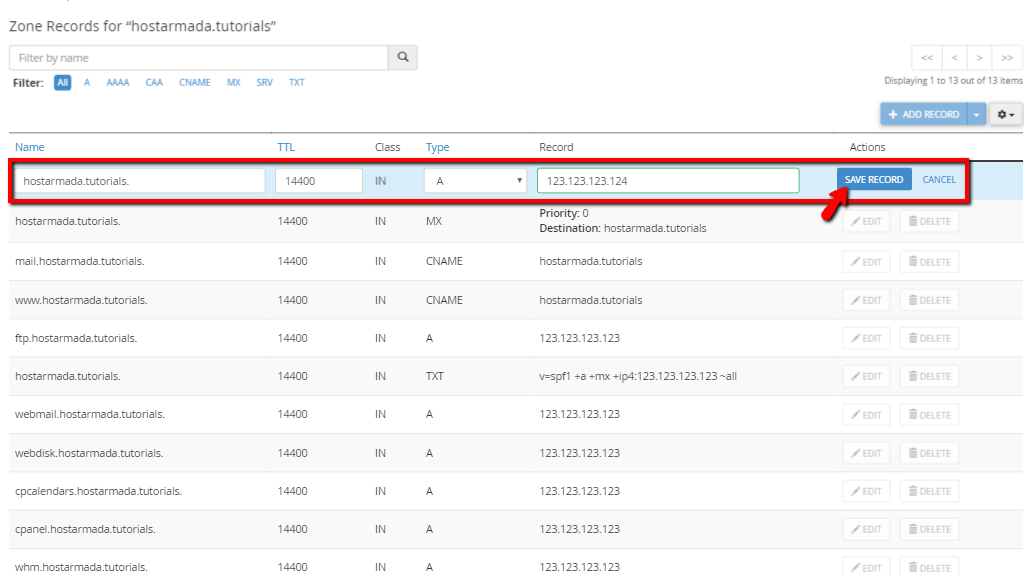This screenshot has width=1024, height=576.
Task: Sort records by Name column
Action: click(29, 147)
